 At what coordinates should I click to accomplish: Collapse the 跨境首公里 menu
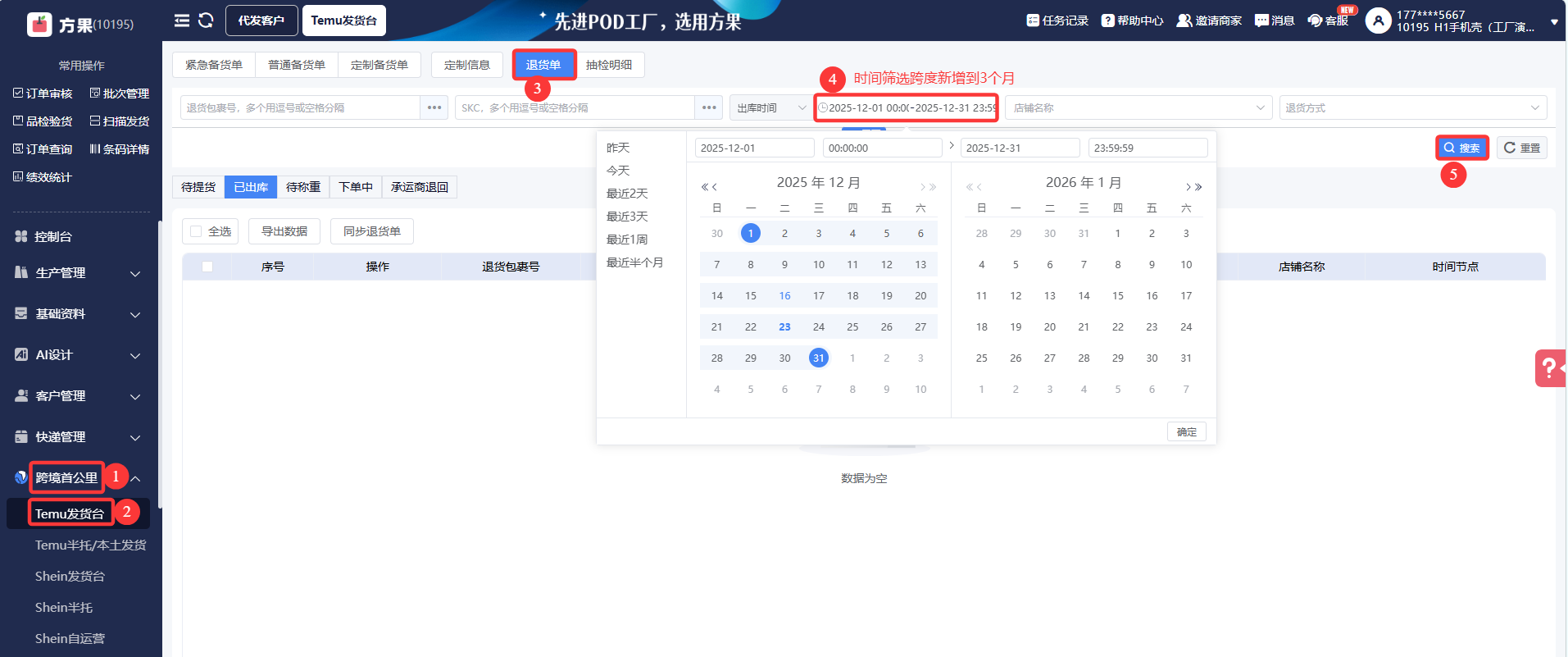pos(135,478)
